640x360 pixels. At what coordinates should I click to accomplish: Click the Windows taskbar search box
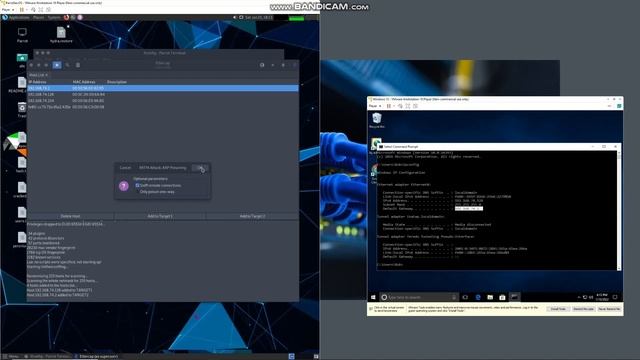[419, 297]
